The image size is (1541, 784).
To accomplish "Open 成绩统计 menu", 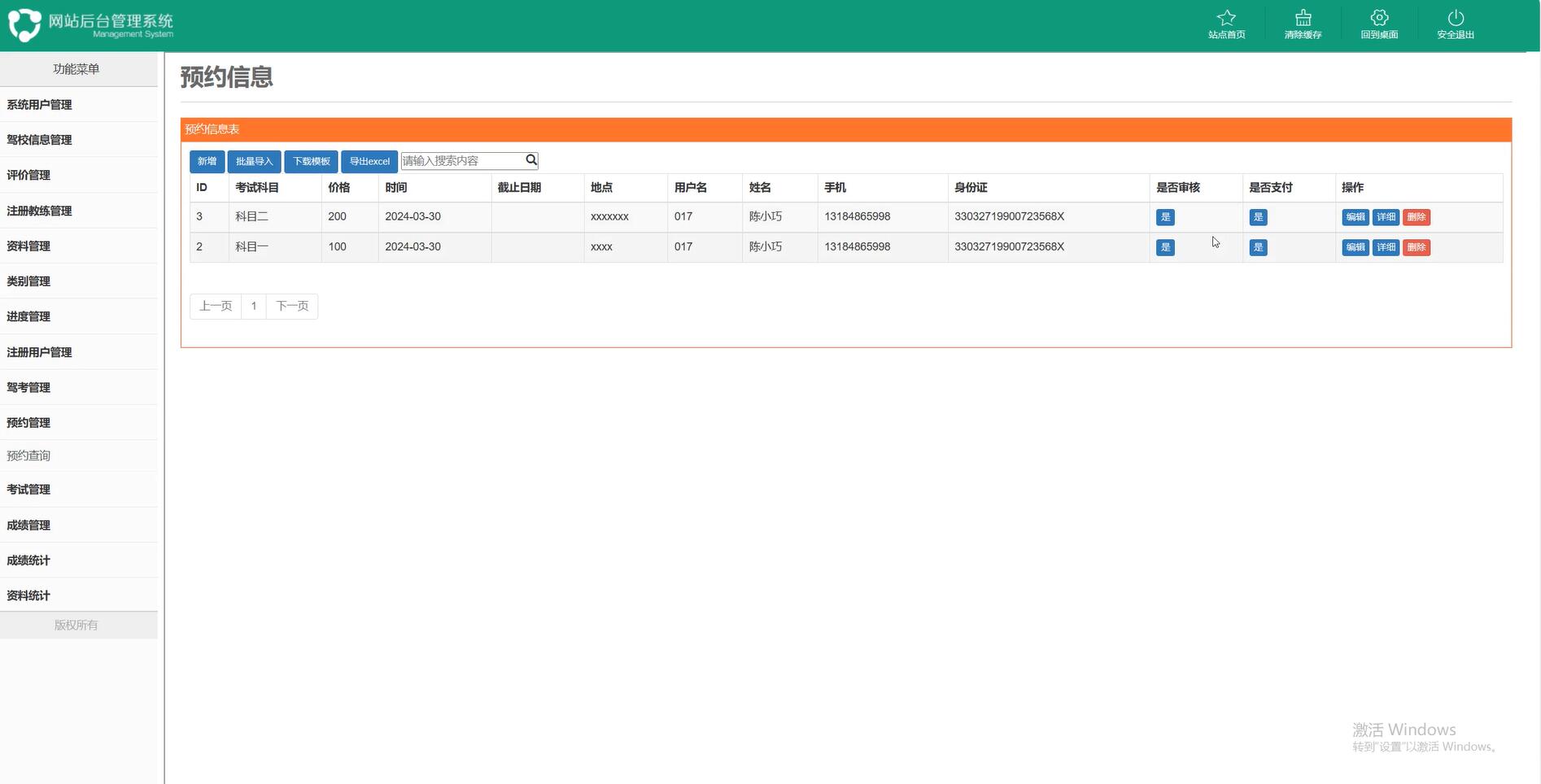I will [79, 560].
